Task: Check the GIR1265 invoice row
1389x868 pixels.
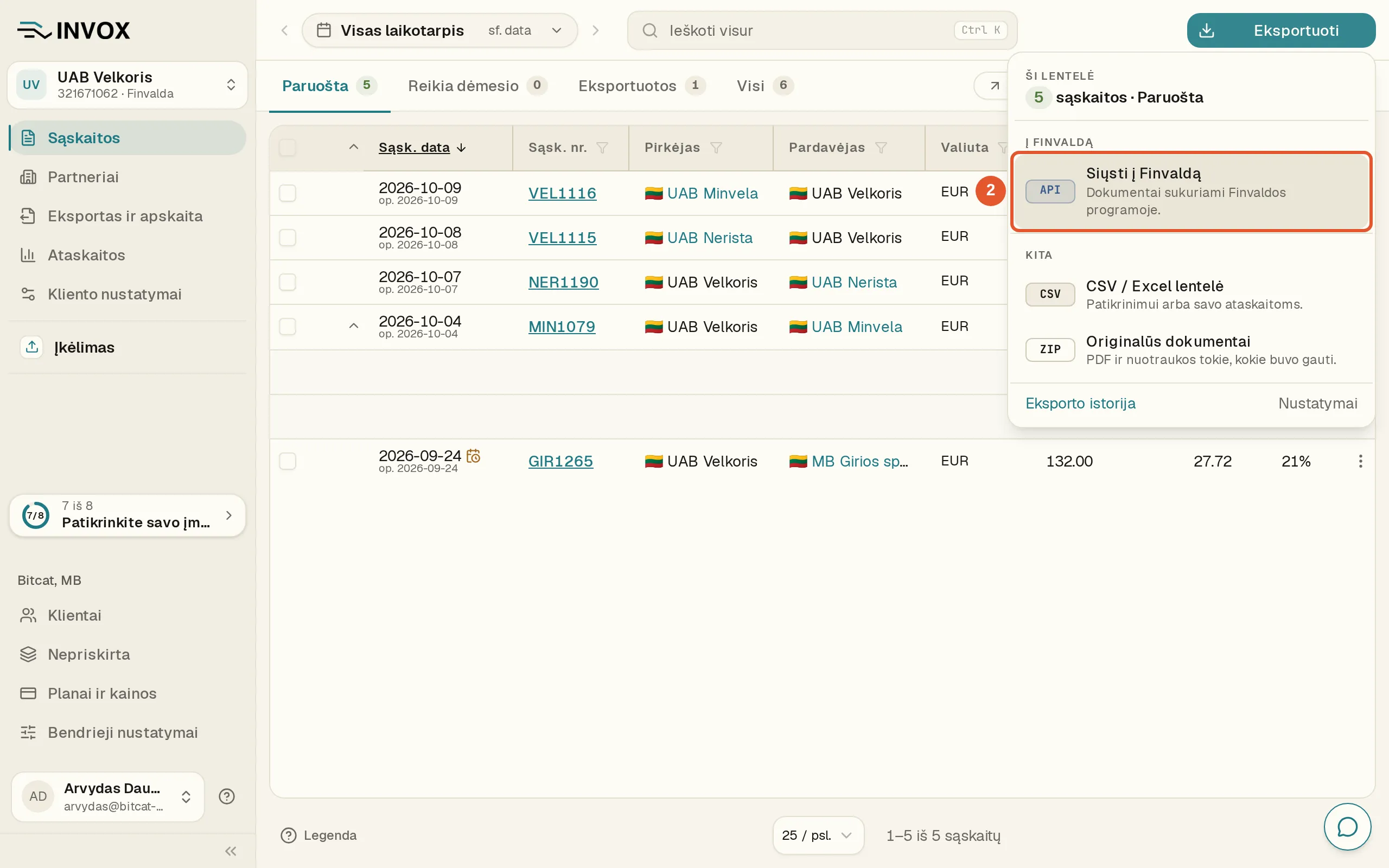Action: 288,461
